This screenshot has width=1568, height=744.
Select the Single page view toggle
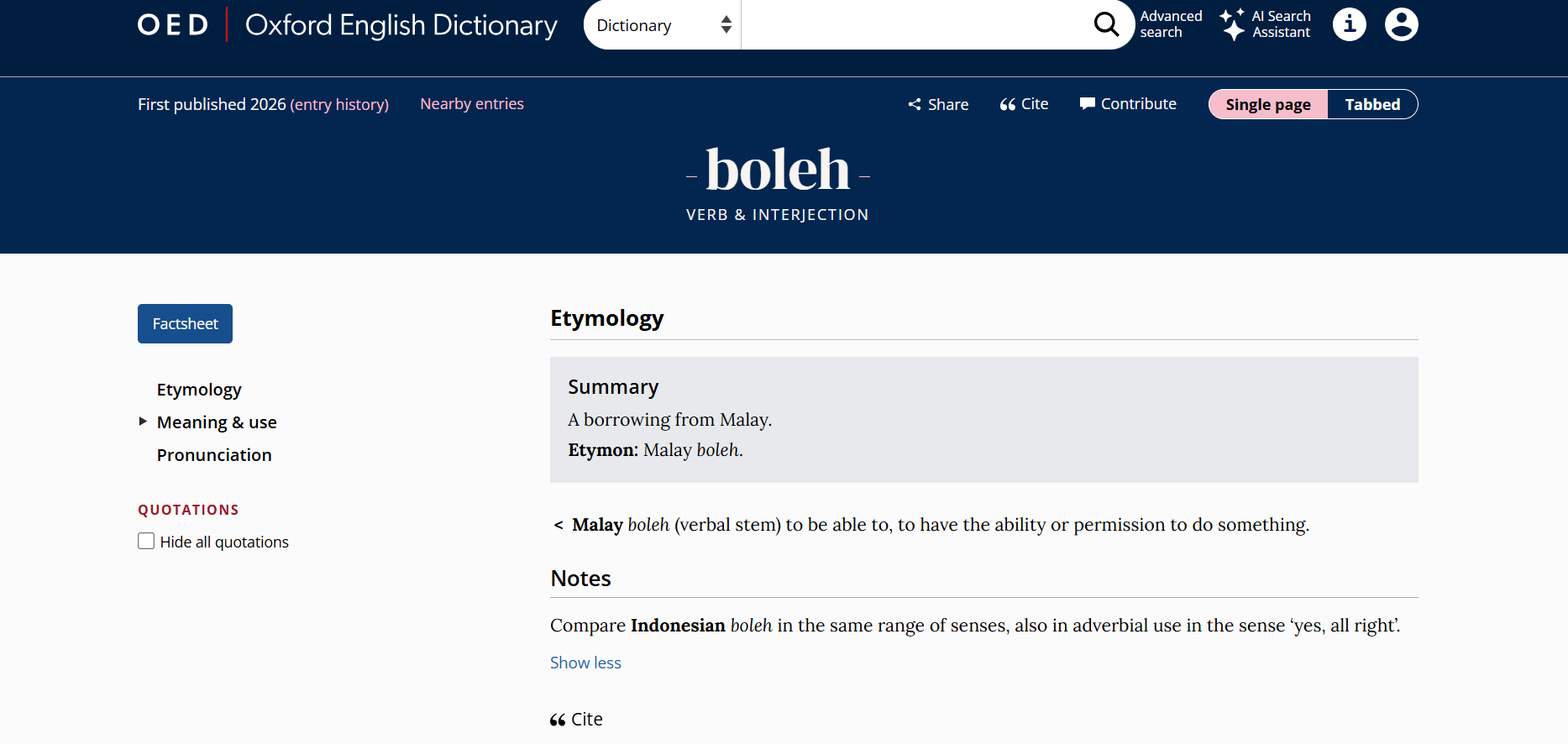click(1267, 104)
